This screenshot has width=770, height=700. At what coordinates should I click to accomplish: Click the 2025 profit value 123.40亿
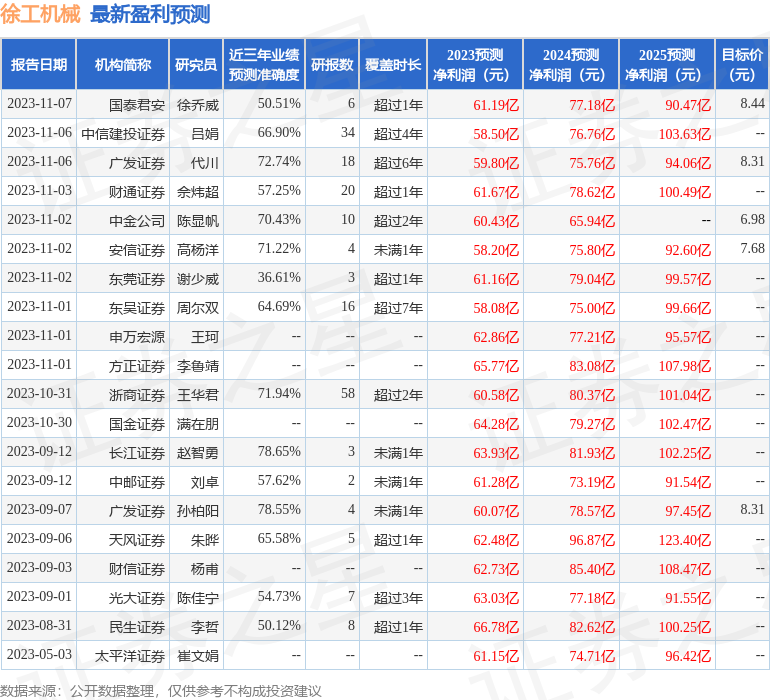[x=685, y=540]
